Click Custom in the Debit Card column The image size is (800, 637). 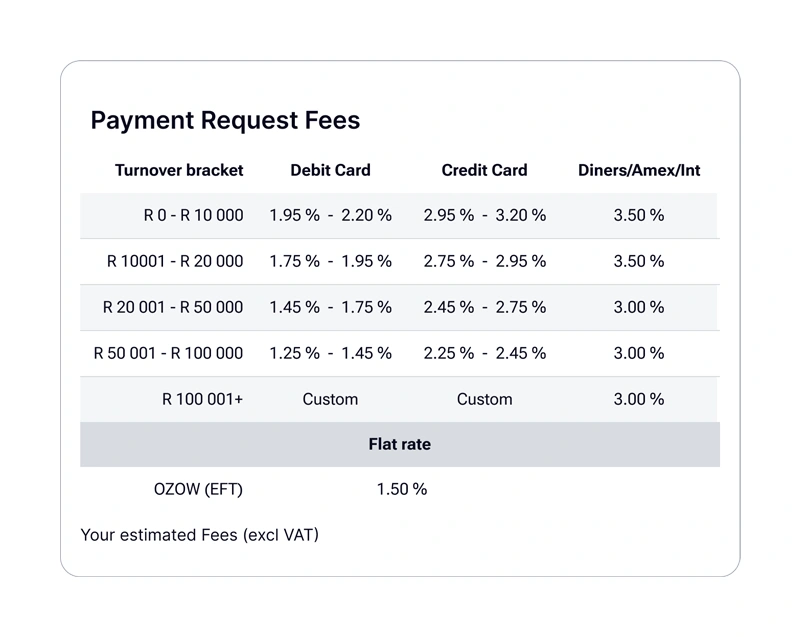[330, 399]
